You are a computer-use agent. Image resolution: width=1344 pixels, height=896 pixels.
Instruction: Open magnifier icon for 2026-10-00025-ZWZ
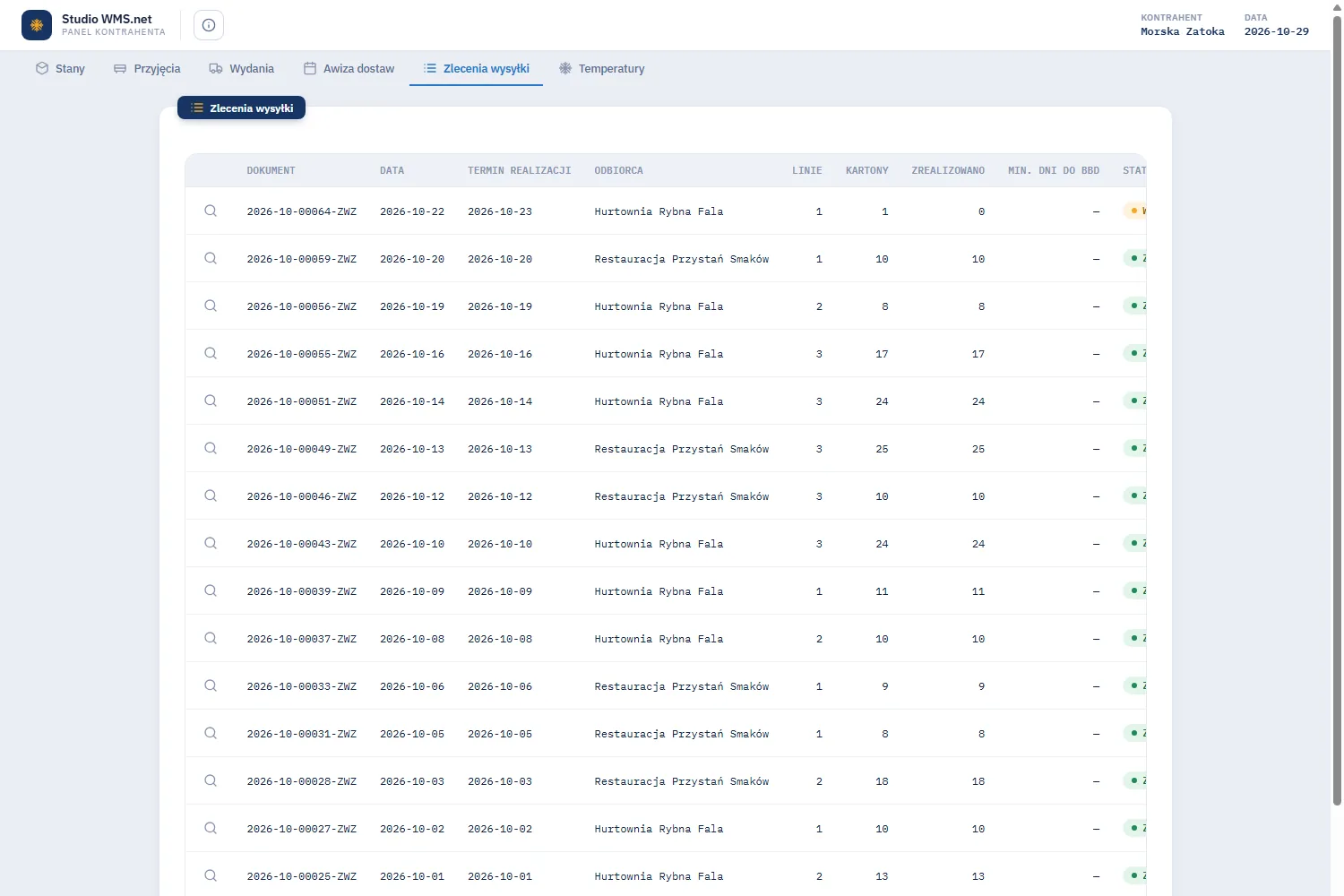click(x=211, y=875)
